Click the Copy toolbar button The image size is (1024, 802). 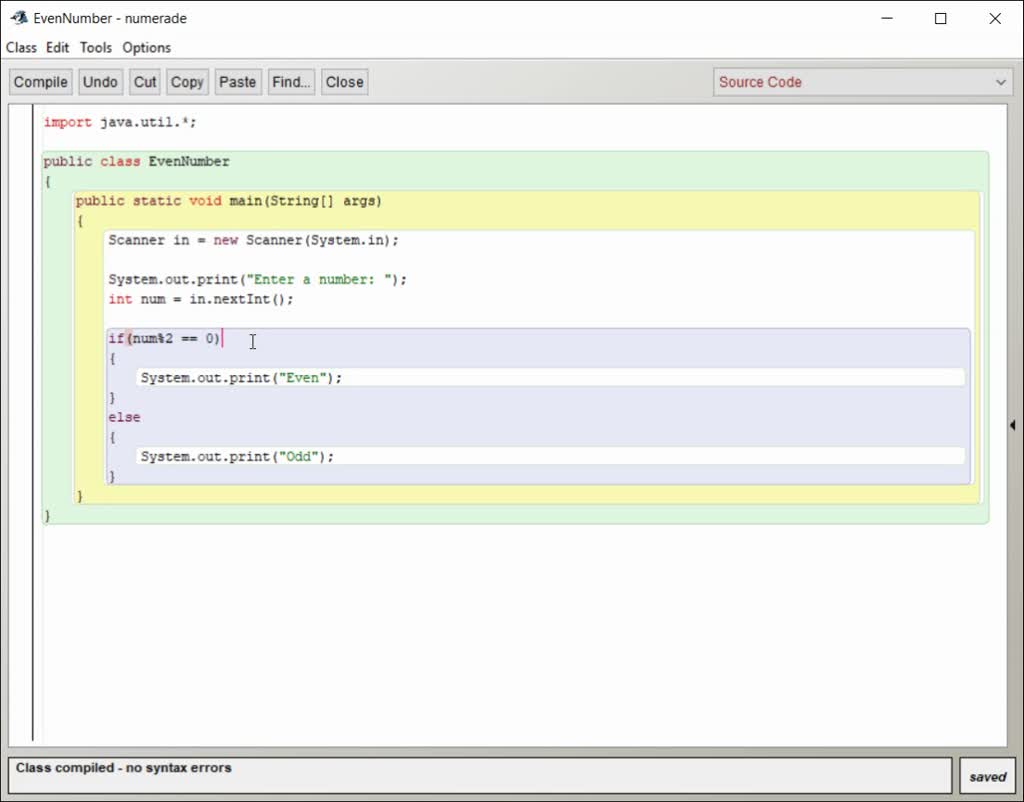pos(187,82)
